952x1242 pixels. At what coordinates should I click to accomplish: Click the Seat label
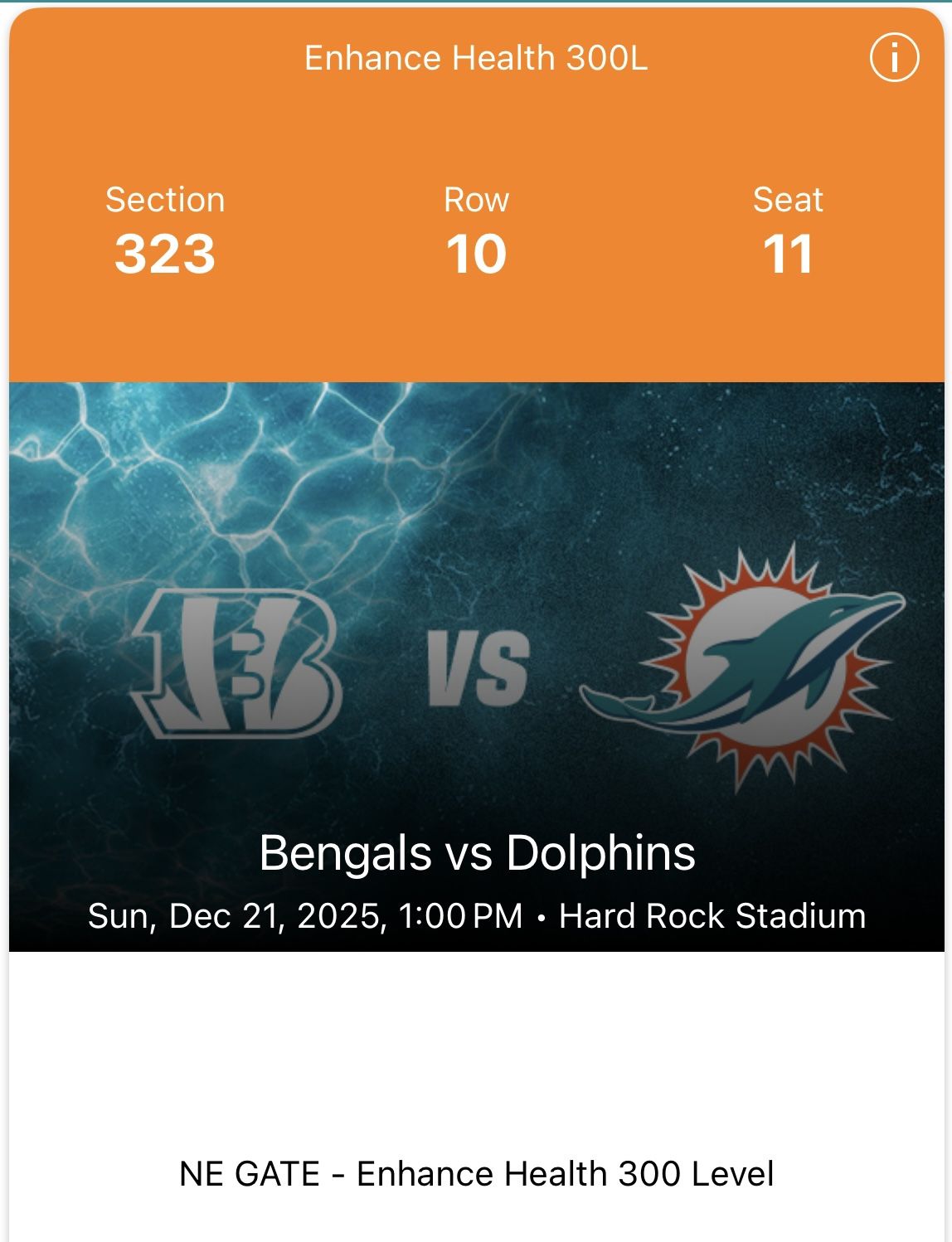tap(788, 200)
